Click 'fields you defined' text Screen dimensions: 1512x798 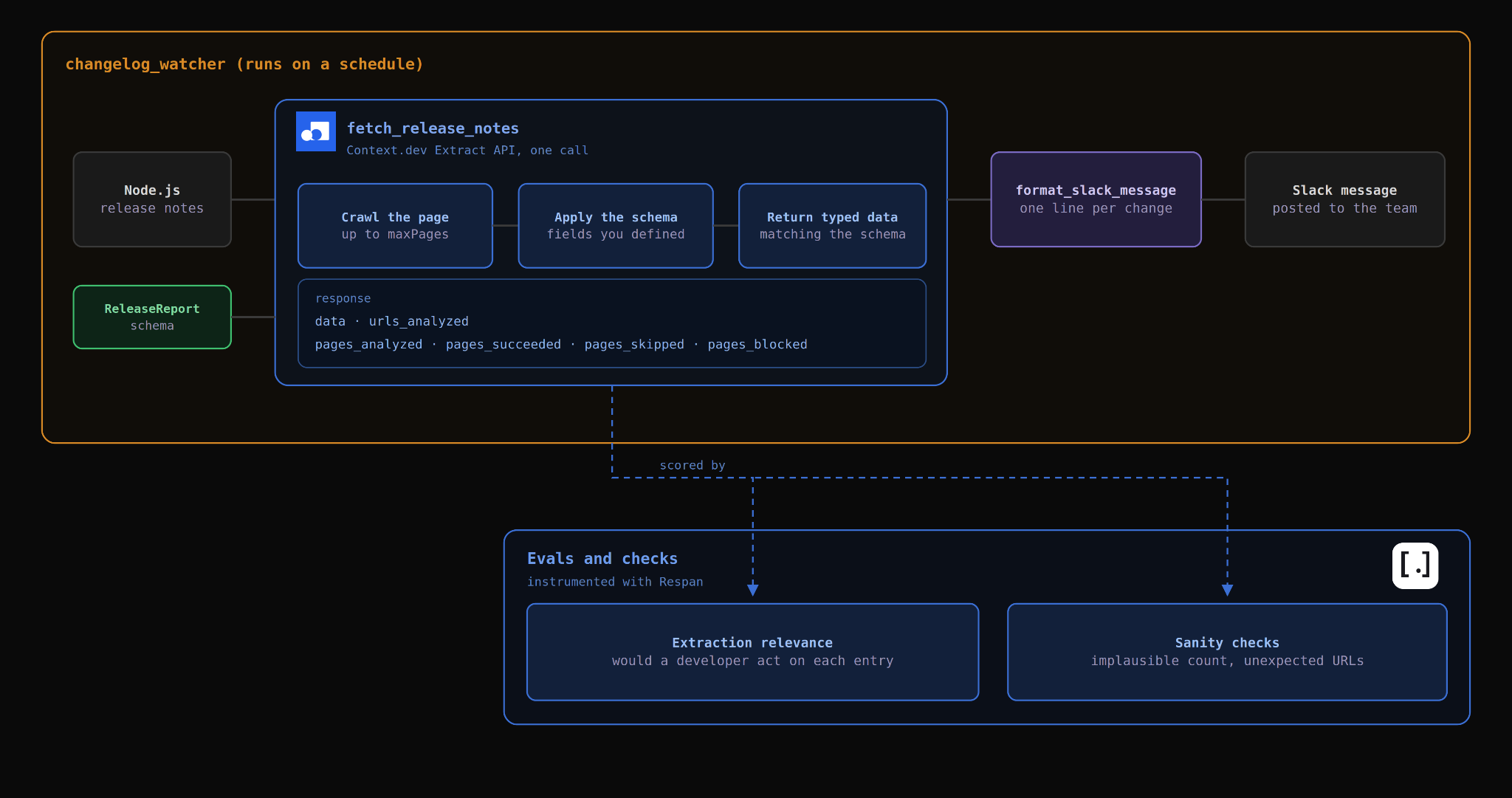point(616,234)
